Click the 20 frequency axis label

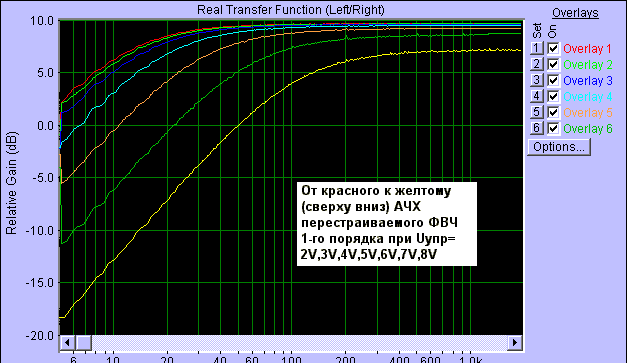(167, 359)
